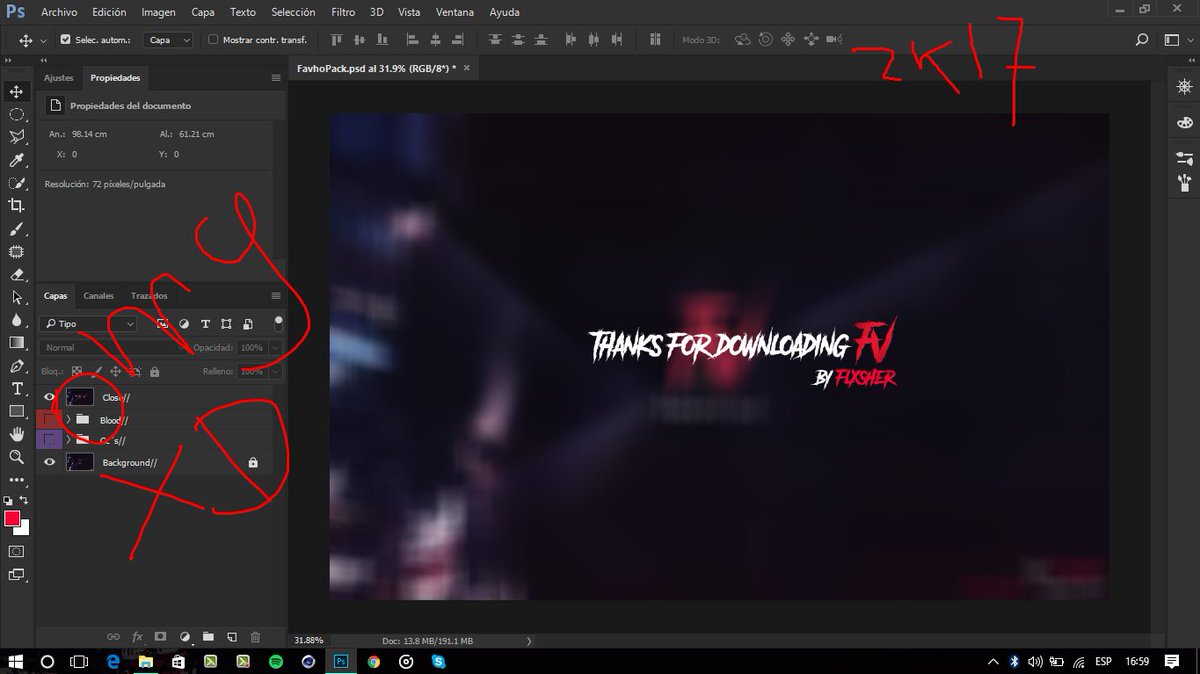Switch to the Ajustes tab
The height and width of the screenshot is (674, 1200).
click(59, 77)
